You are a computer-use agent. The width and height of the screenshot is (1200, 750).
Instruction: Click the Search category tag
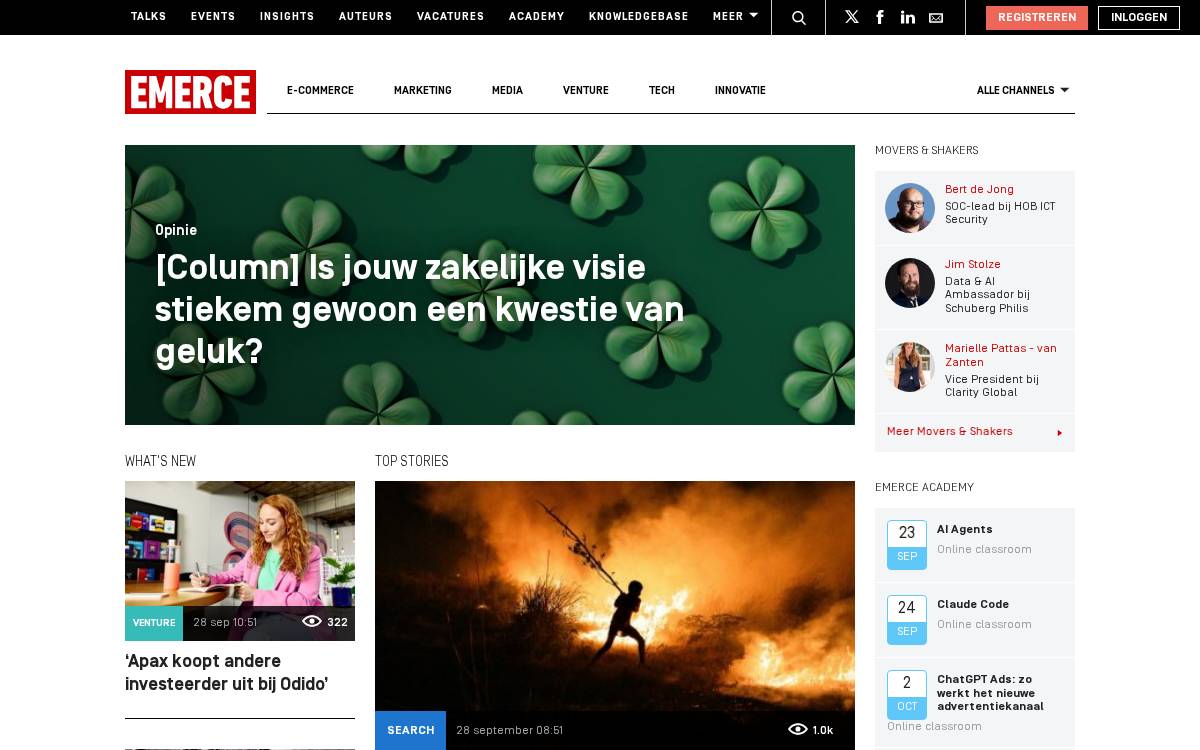[x=411, y=731]
